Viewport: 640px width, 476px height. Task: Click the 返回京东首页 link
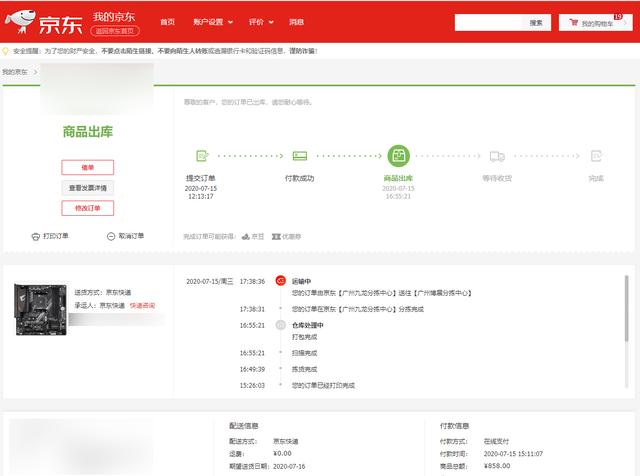point(115,31)
